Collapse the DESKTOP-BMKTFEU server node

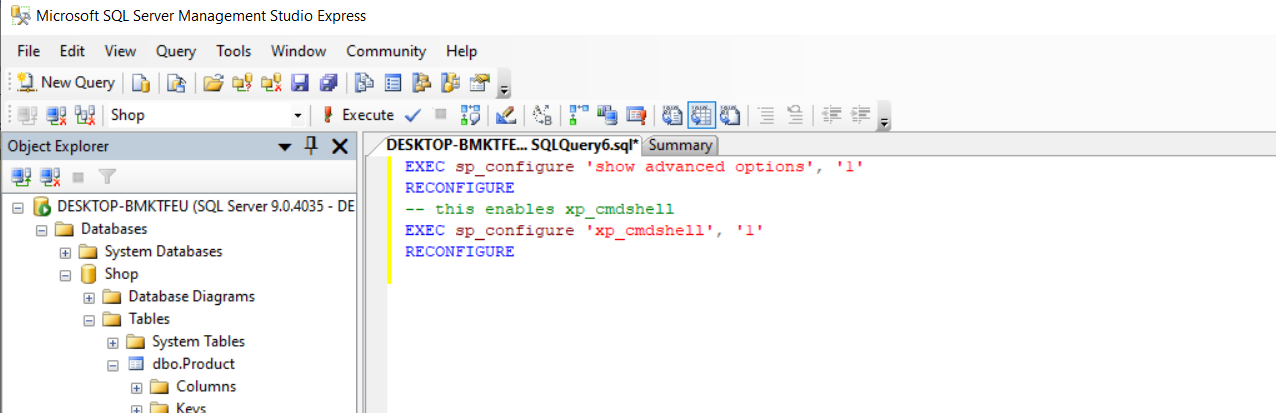18,207
